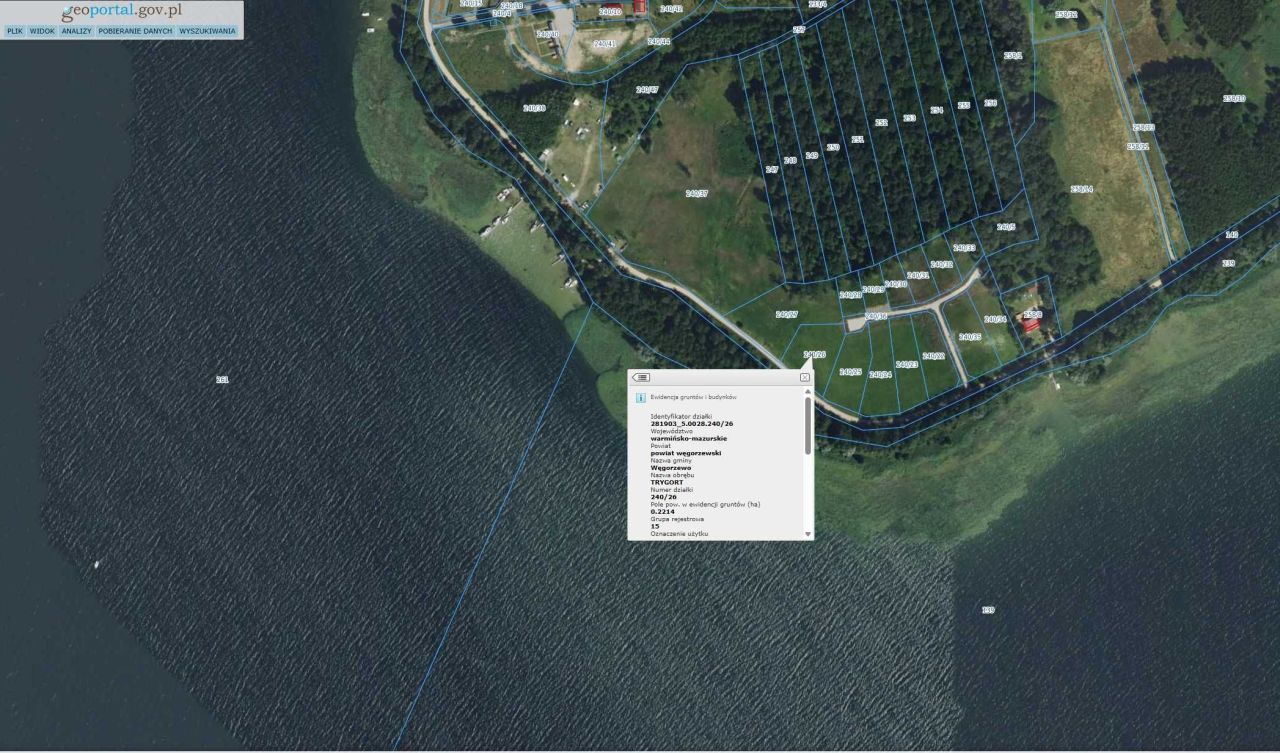Select parcel 240/27 on the map

786,314
